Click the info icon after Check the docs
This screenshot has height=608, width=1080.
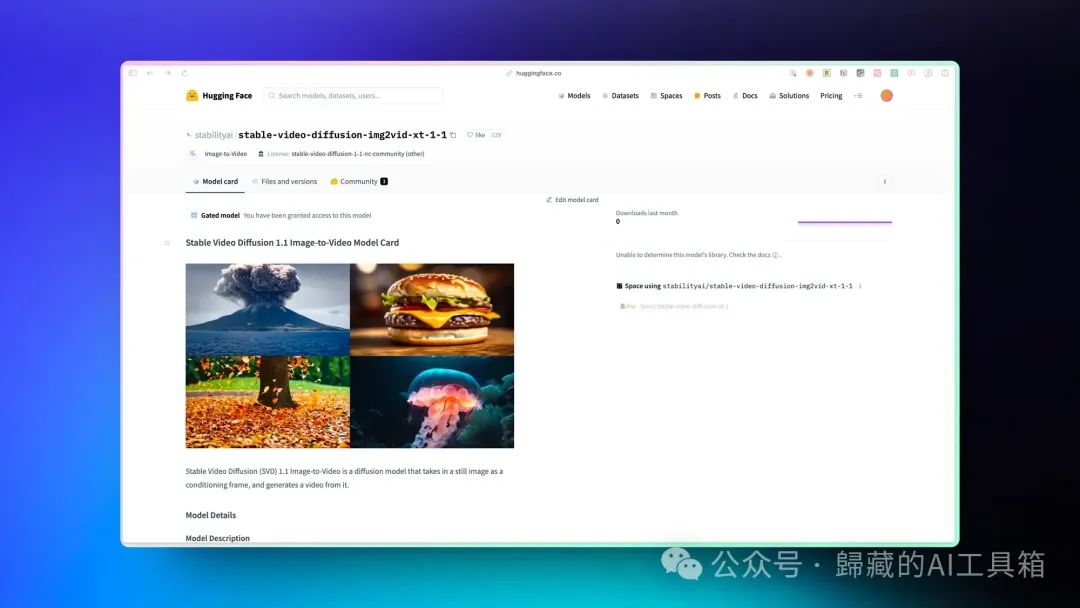(x=776, y=255)
